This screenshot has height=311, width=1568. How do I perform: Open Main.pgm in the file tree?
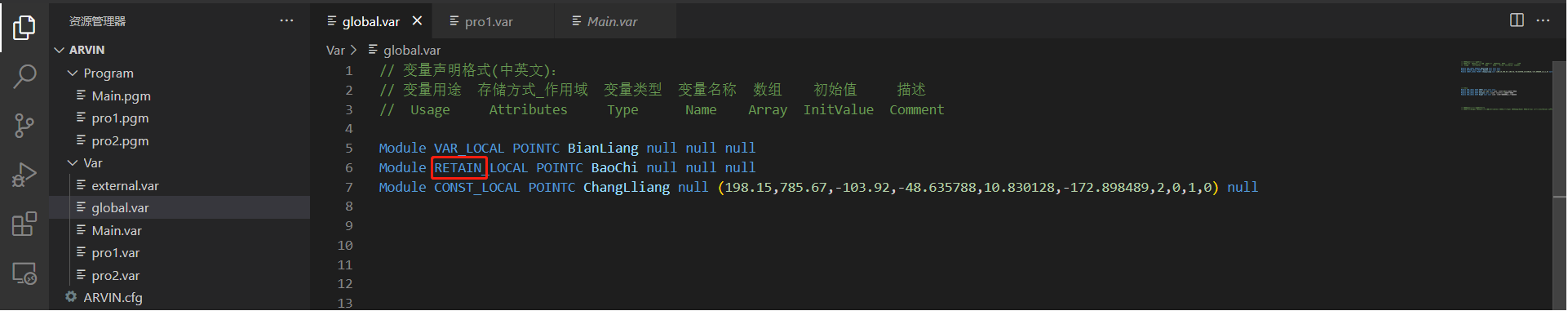click(x=121, y=96)
